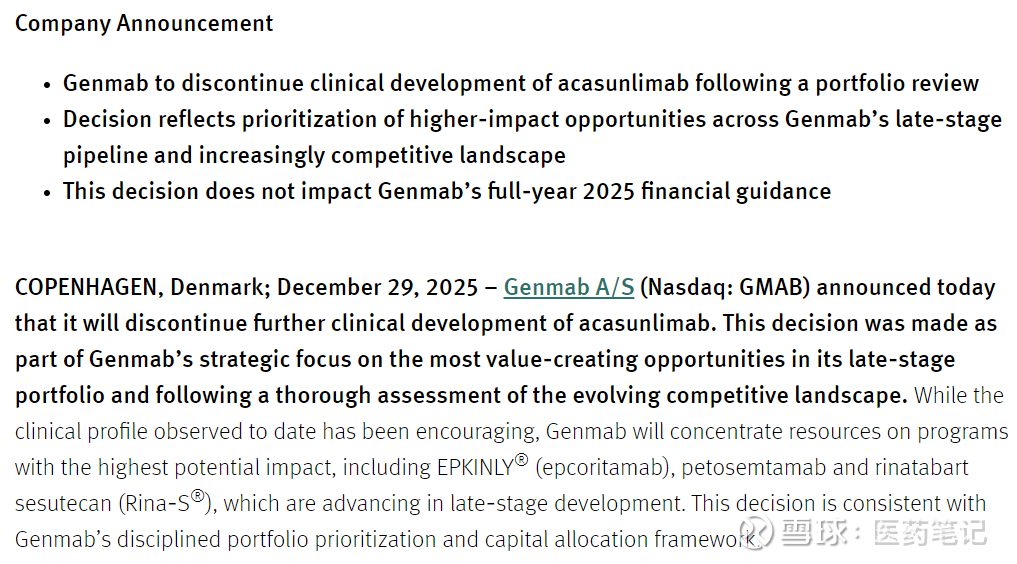Click the (Nasdaq: GMAB) ticker text
1017x564 pixels.
pyautogui.click(x=725, y=288)
